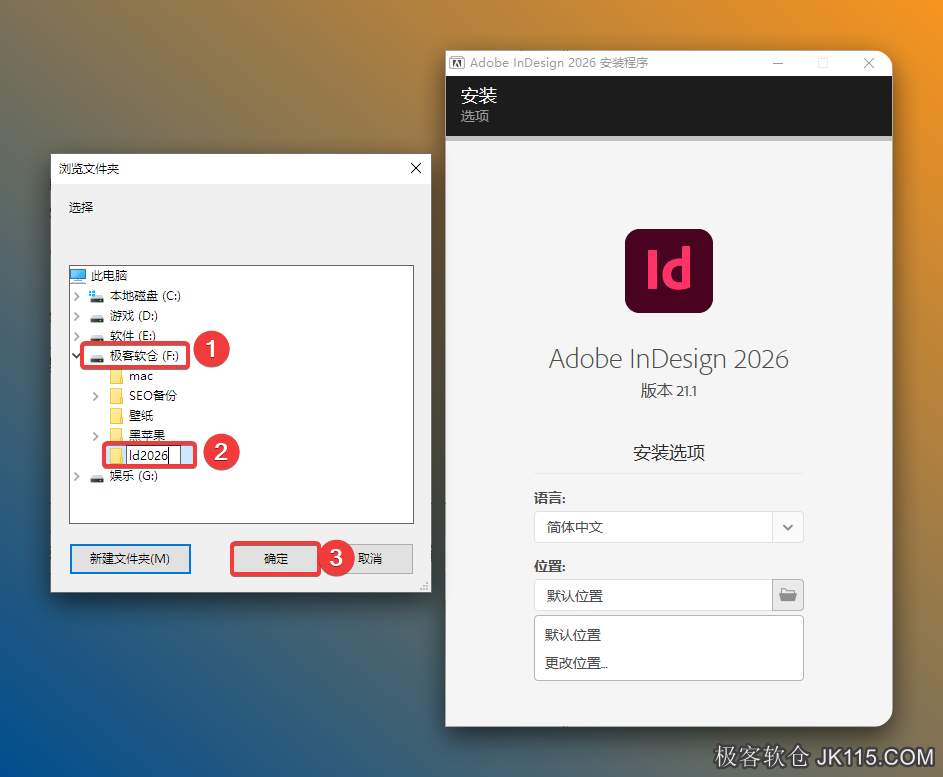Expand the 娱乐 (G:) tree node
This screenshot has height=777, width=943.
tap(76, 476)
